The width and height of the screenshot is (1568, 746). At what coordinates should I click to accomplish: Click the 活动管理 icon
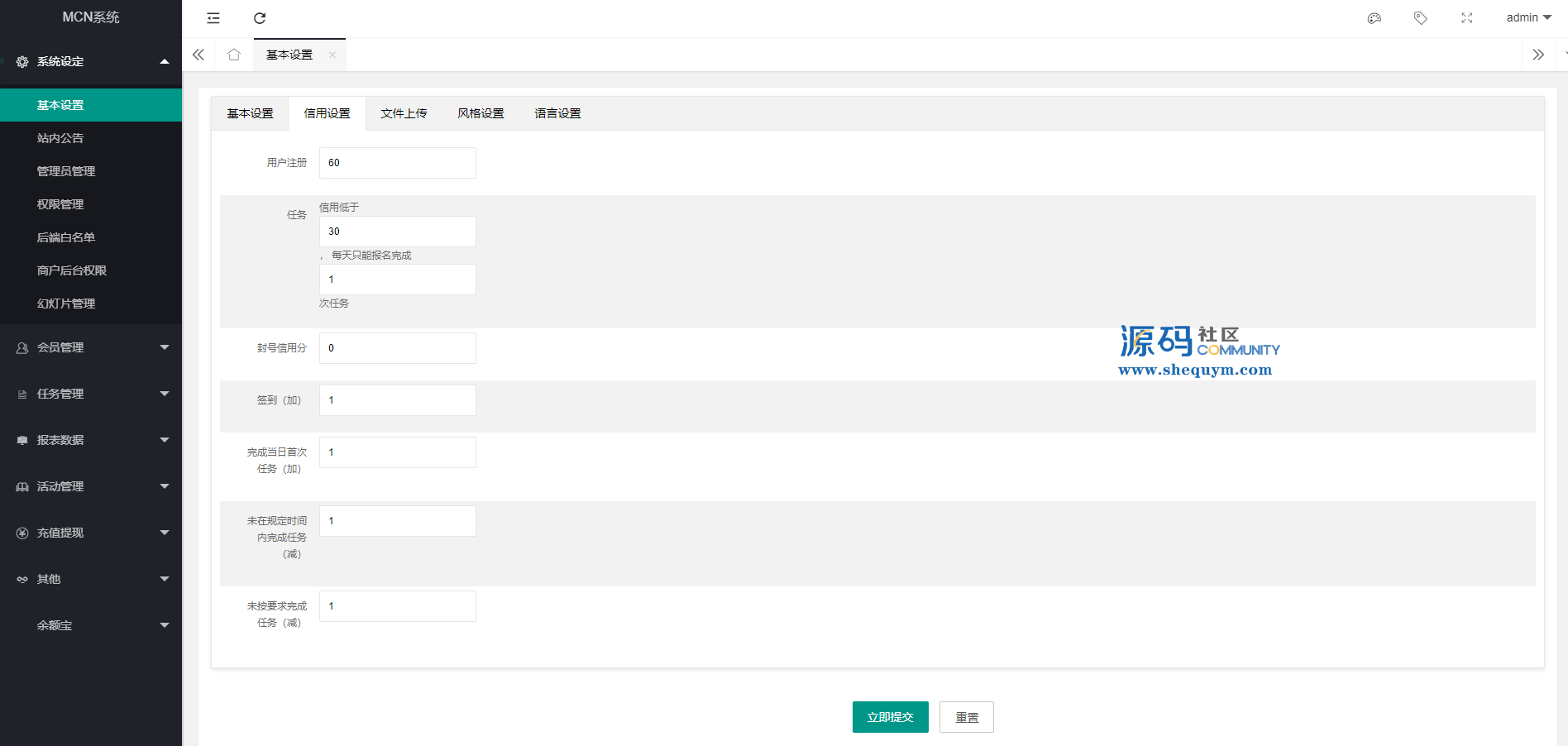click(22, 487)
